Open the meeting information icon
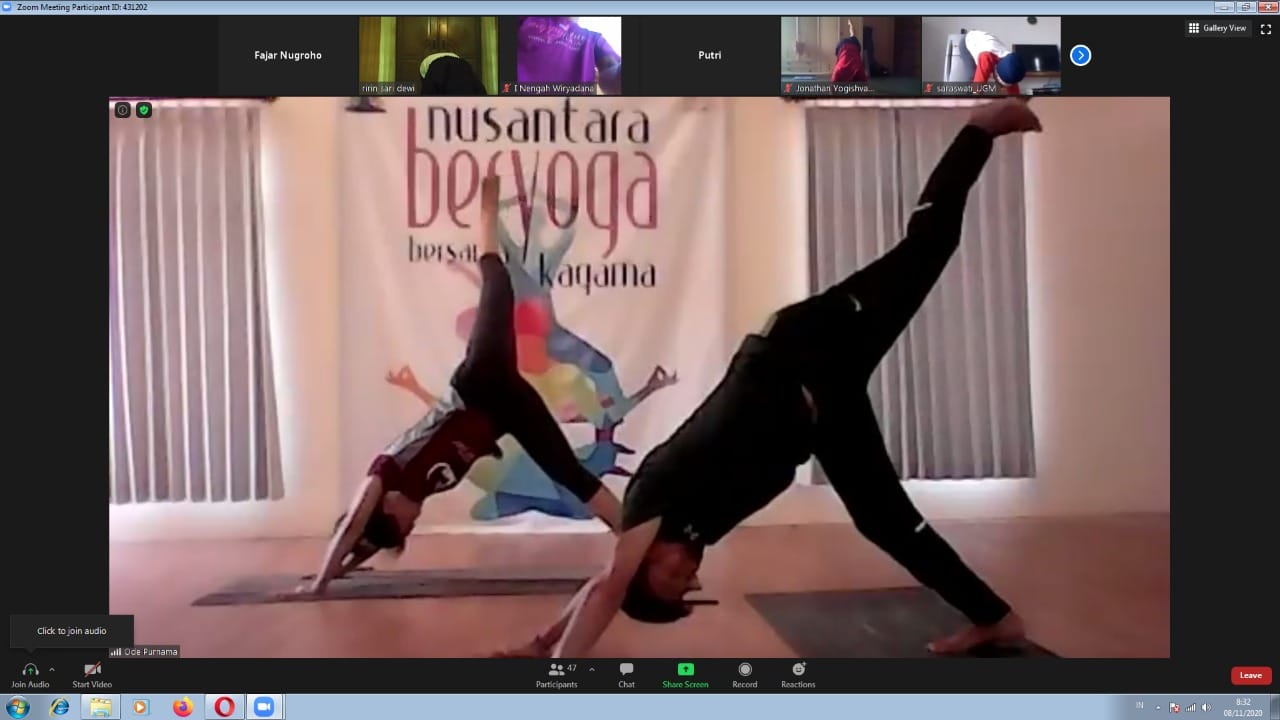Screen dimensions: 1280x720 point(122,110)
